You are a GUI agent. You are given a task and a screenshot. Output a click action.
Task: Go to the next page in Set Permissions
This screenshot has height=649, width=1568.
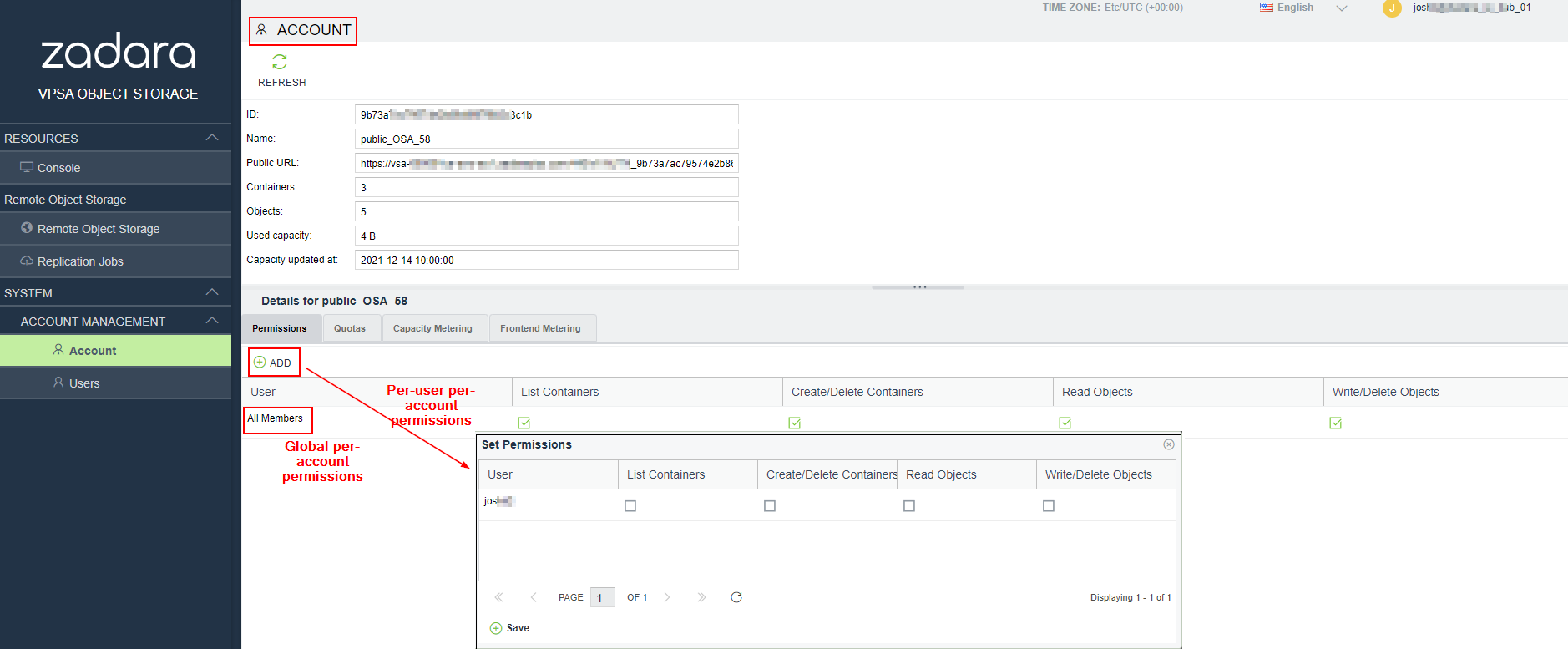[667, 597]
